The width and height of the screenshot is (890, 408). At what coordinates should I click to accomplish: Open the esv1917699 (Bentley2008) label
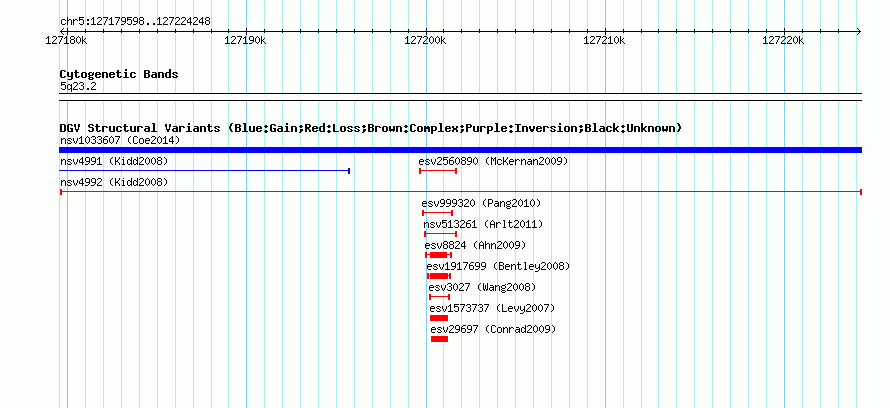498,266
